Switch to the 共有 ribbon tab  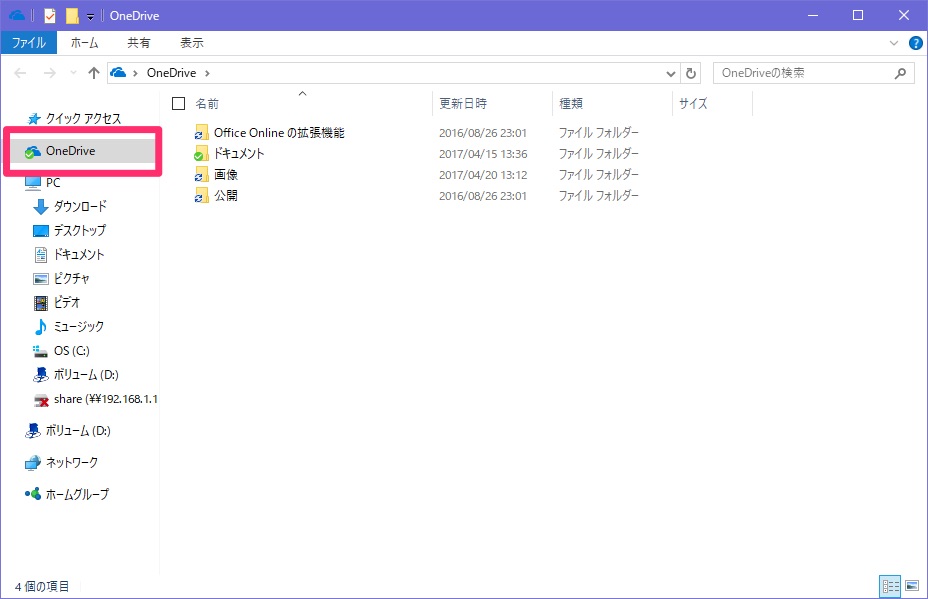[x=139, y=43]
